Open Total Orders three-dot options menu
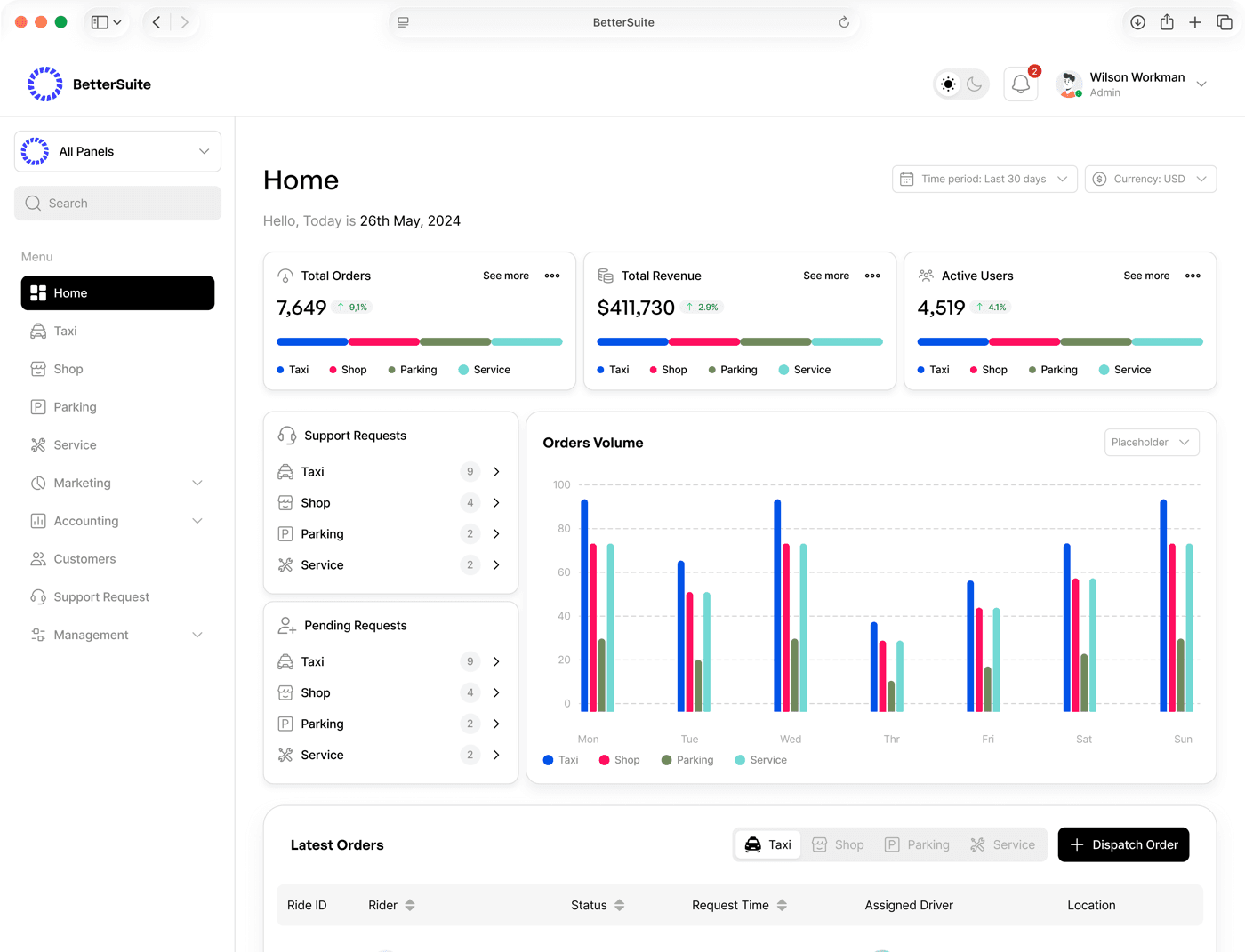The width and height of the screenshot is (1245, 952). [552, 276]
